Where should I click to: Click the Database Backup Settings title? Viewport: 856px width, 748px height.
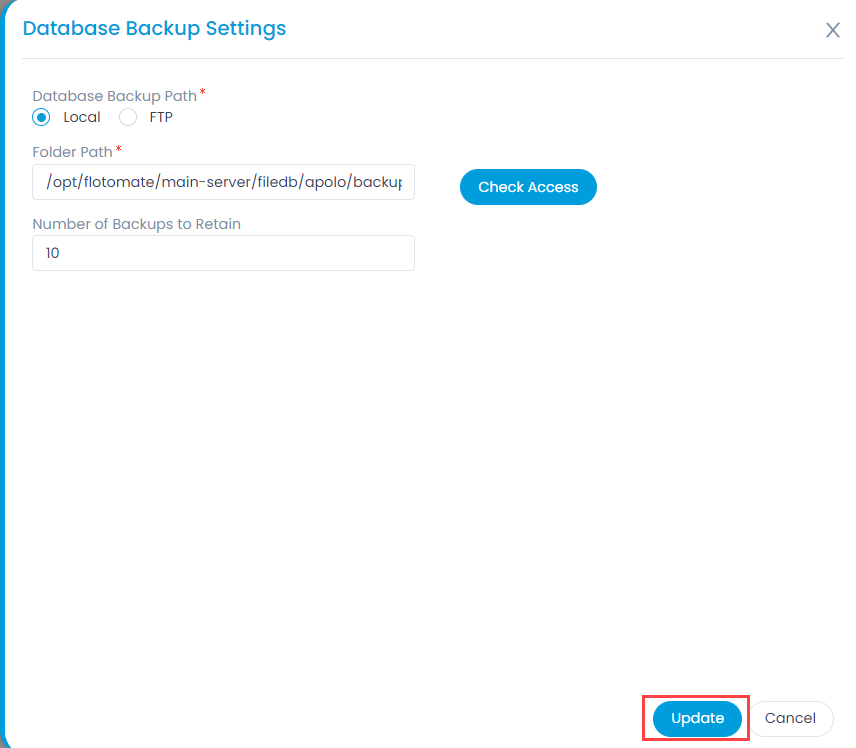(154, 28)
